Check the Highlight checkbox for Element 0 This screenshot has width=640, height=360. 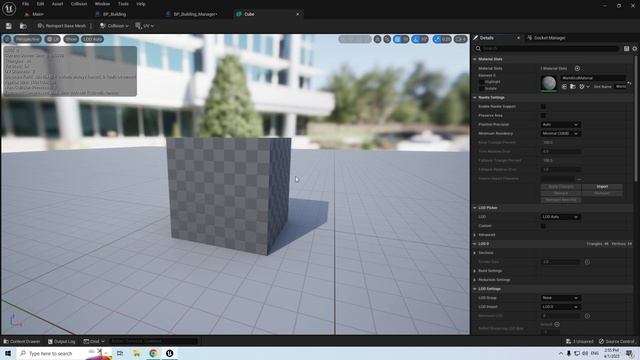pos(481,82)
